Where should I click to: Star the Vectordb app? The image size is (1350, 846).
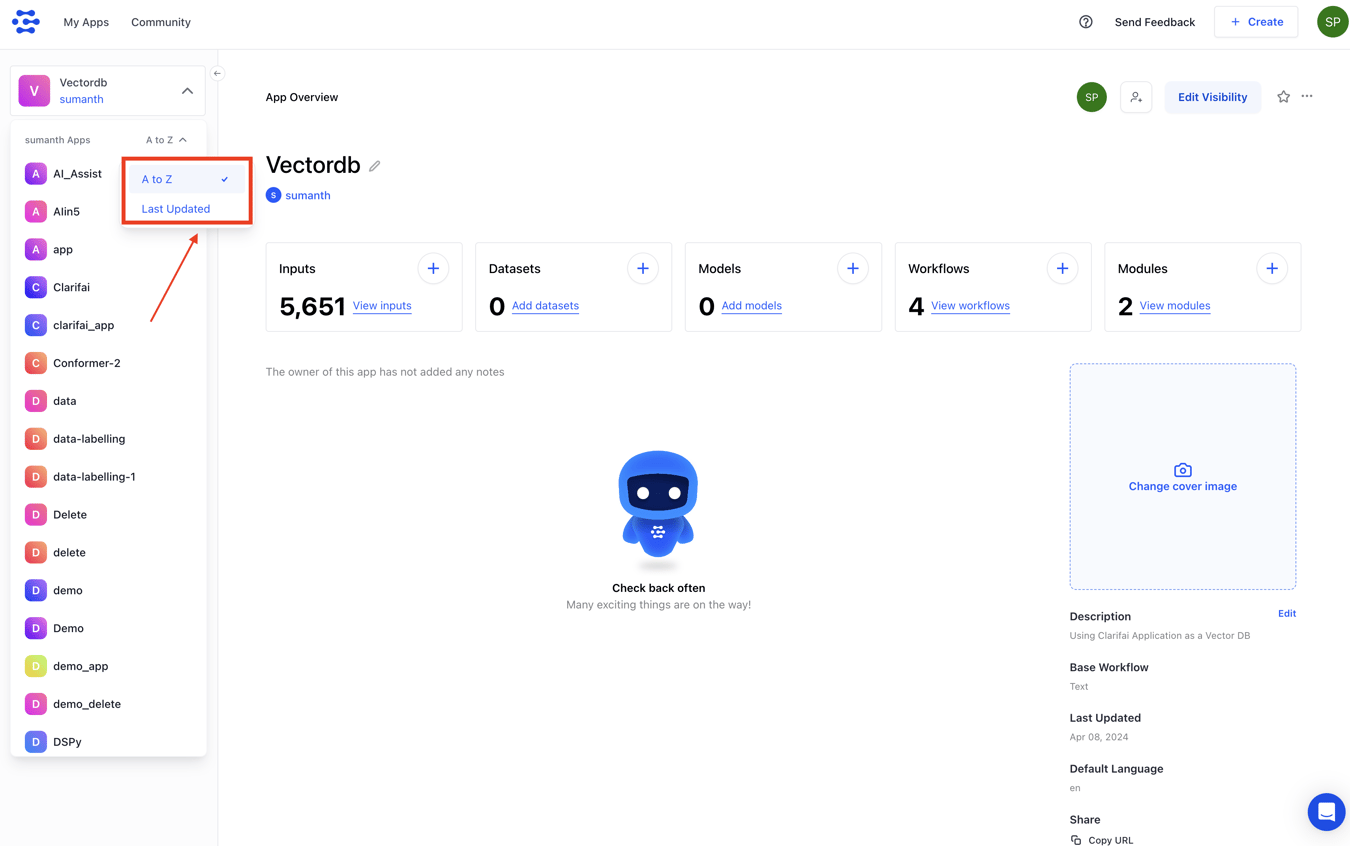pyautogui.click(x=1283, y=97)
